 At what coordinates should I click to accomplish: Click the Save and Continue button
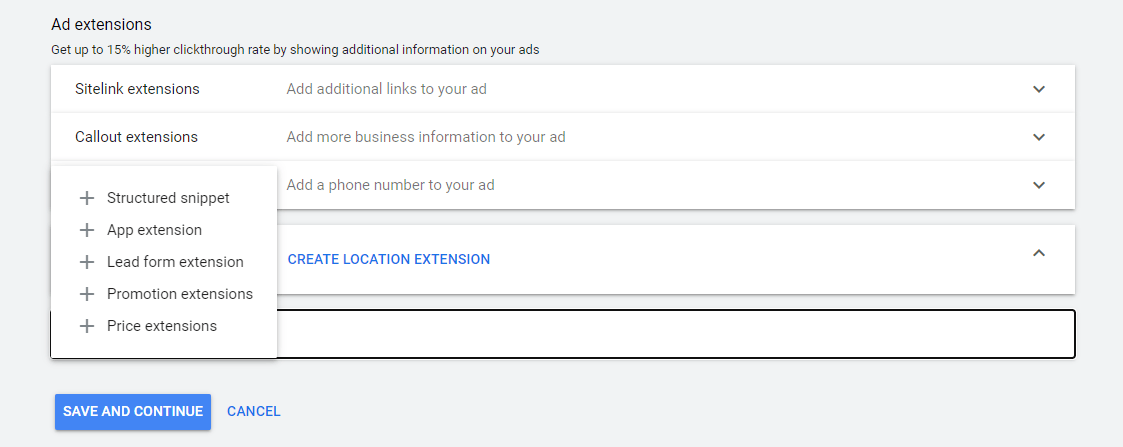click(133, 412)
